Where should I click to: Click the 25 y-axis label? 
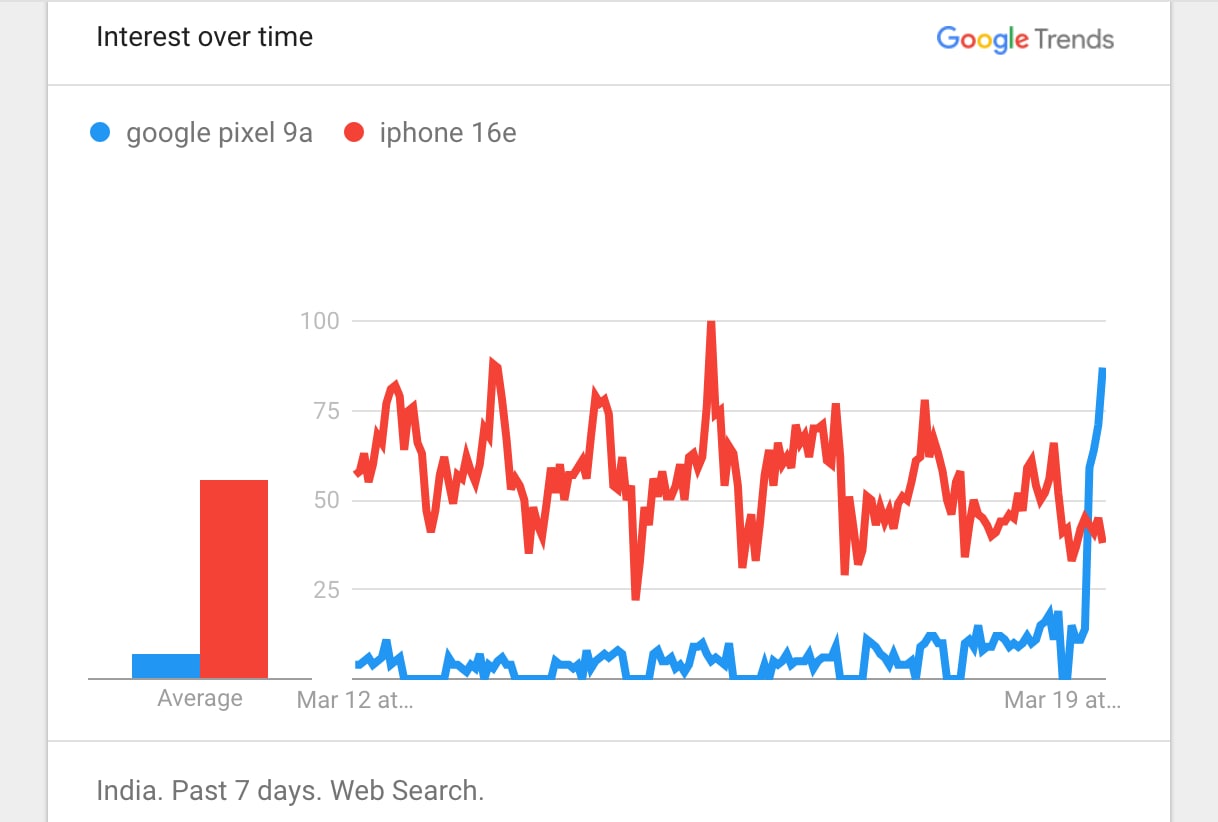tap(325, 590)
